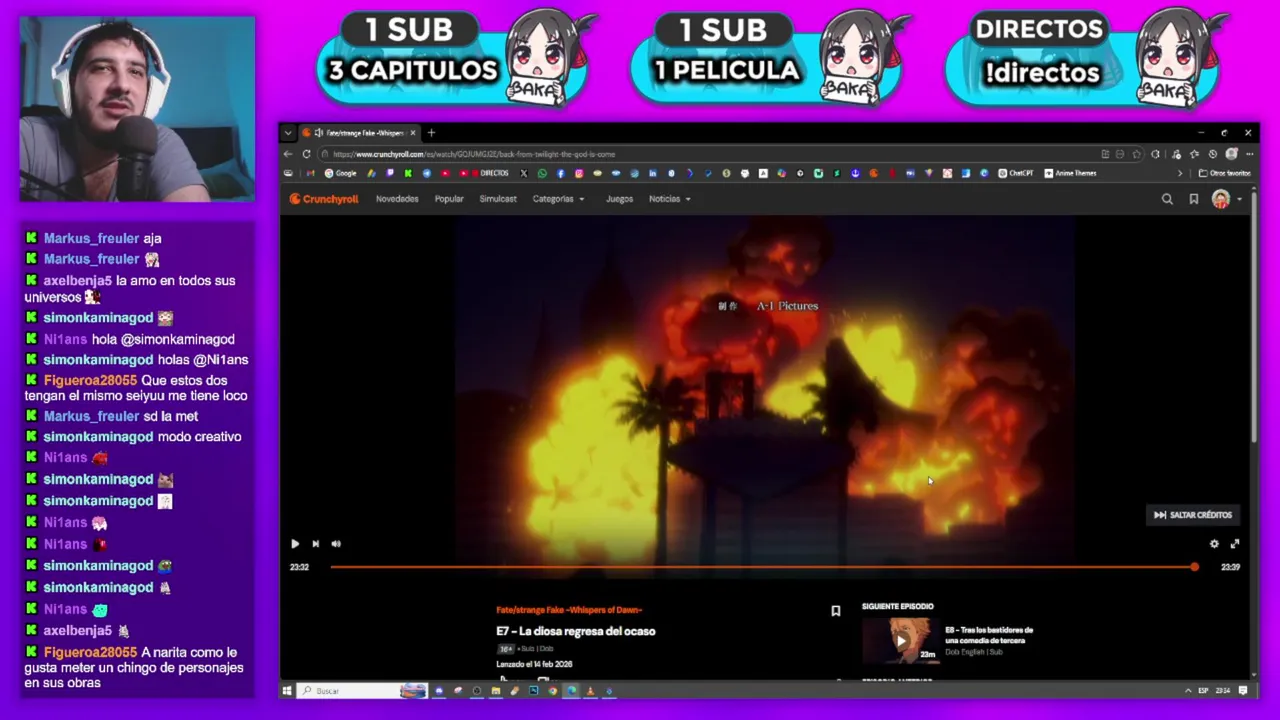Image resolution: width=1280 pixels, height=720 pixels.
Task: Open the Crunchyroll profile avatar menu
Action: 1221,199
